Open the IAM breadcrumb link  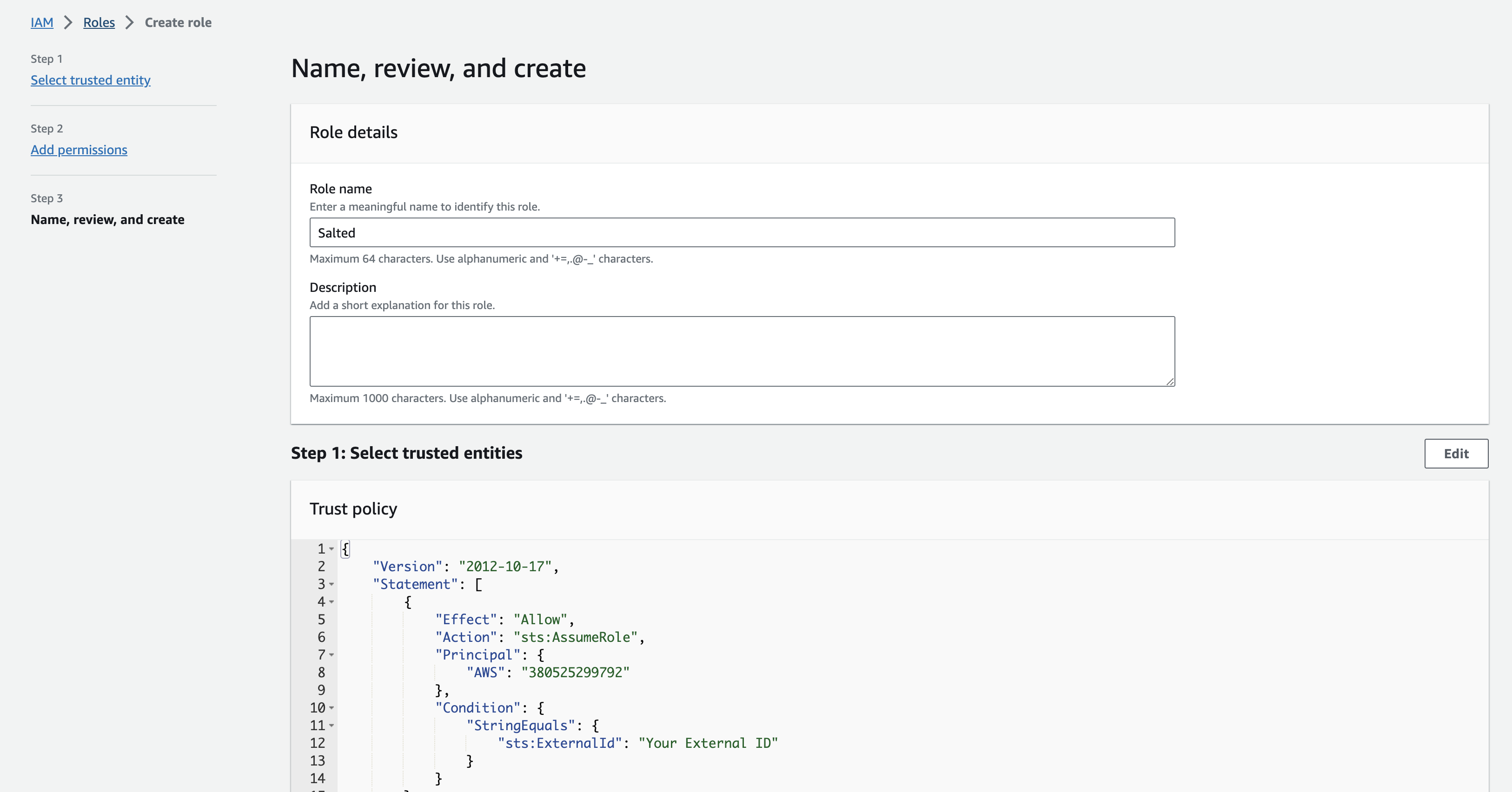click(42, 22)
